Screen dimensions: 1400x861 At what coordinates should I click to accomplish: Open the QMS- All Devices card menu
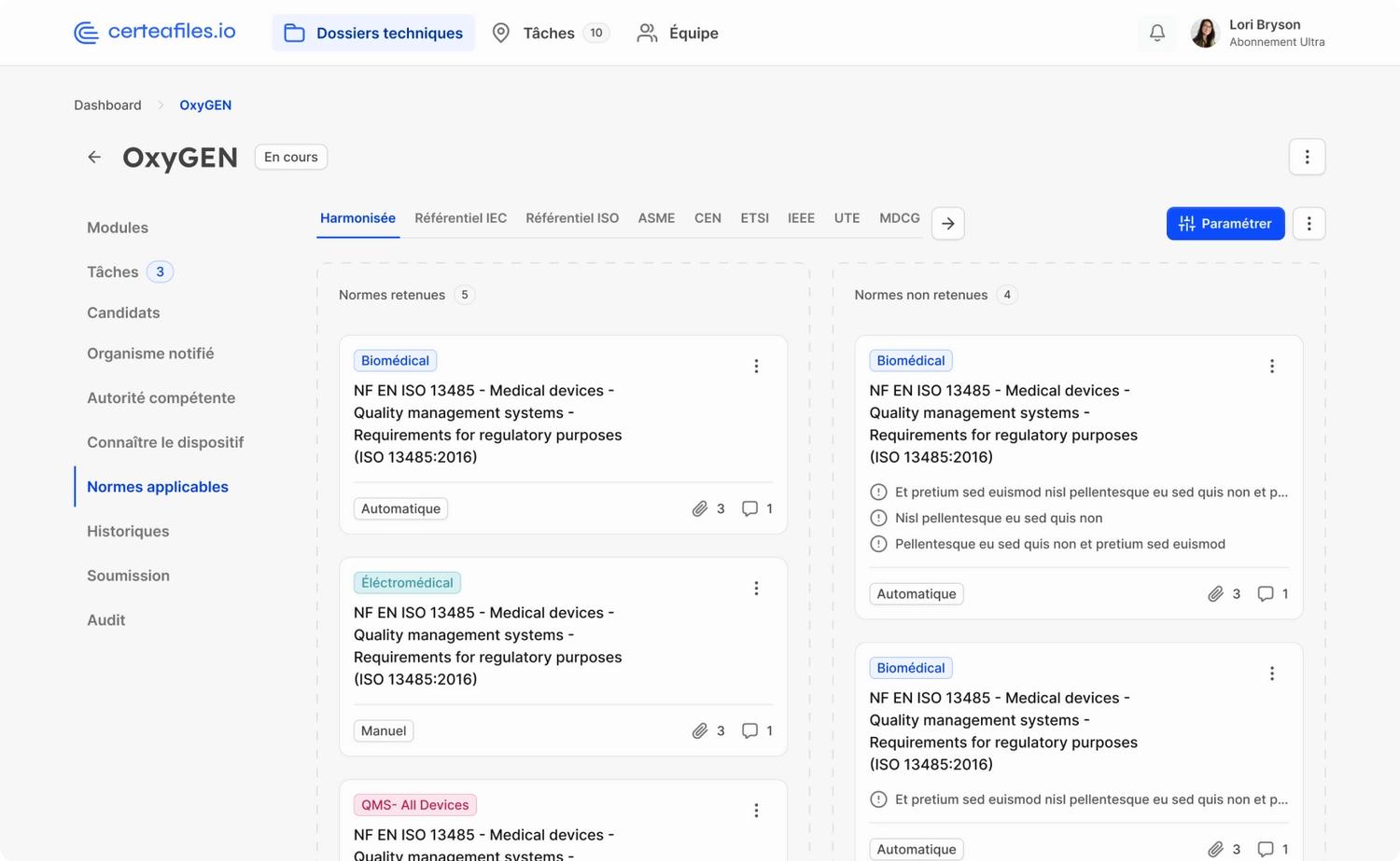click(x=756, y=811)
